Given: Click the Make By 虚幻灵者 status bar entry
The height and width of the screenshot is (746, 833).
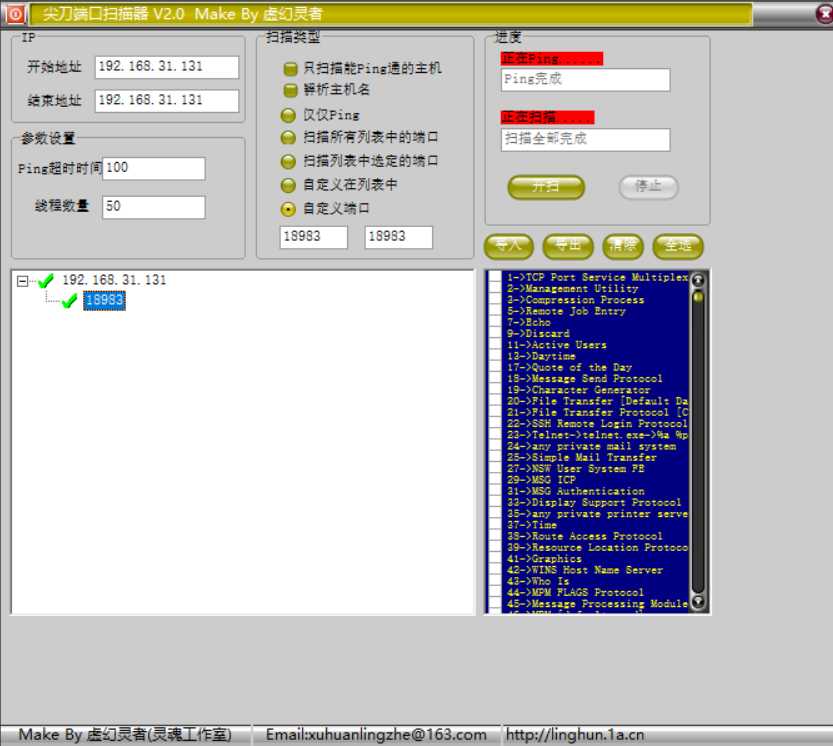Looking at the screenshot, I should click(125, 735).
